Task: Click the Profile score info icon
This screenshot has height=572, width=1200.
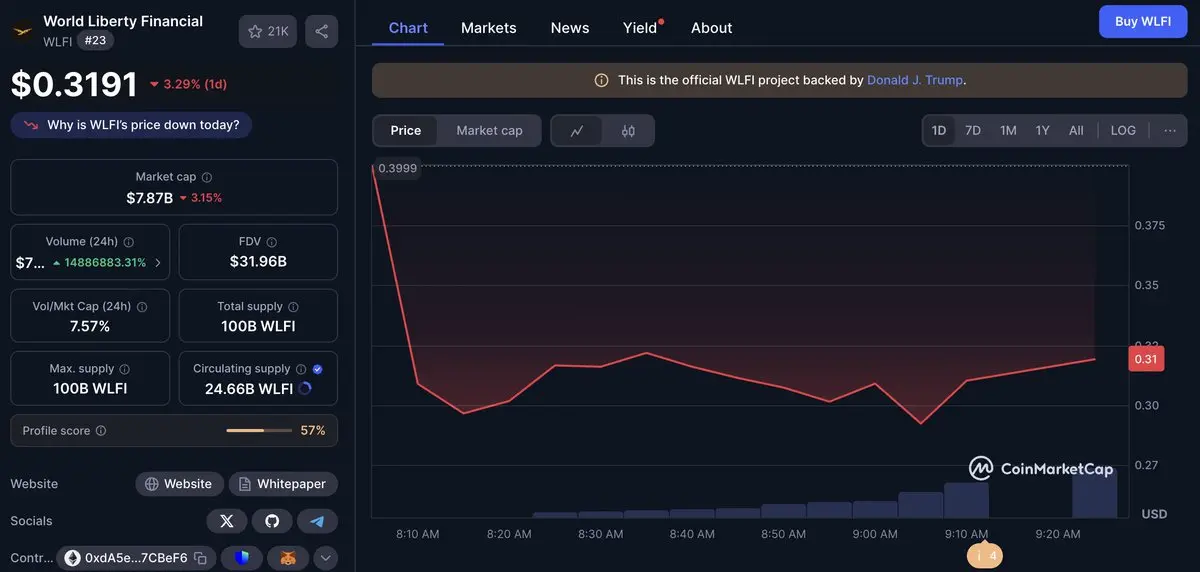Action: 101,431
